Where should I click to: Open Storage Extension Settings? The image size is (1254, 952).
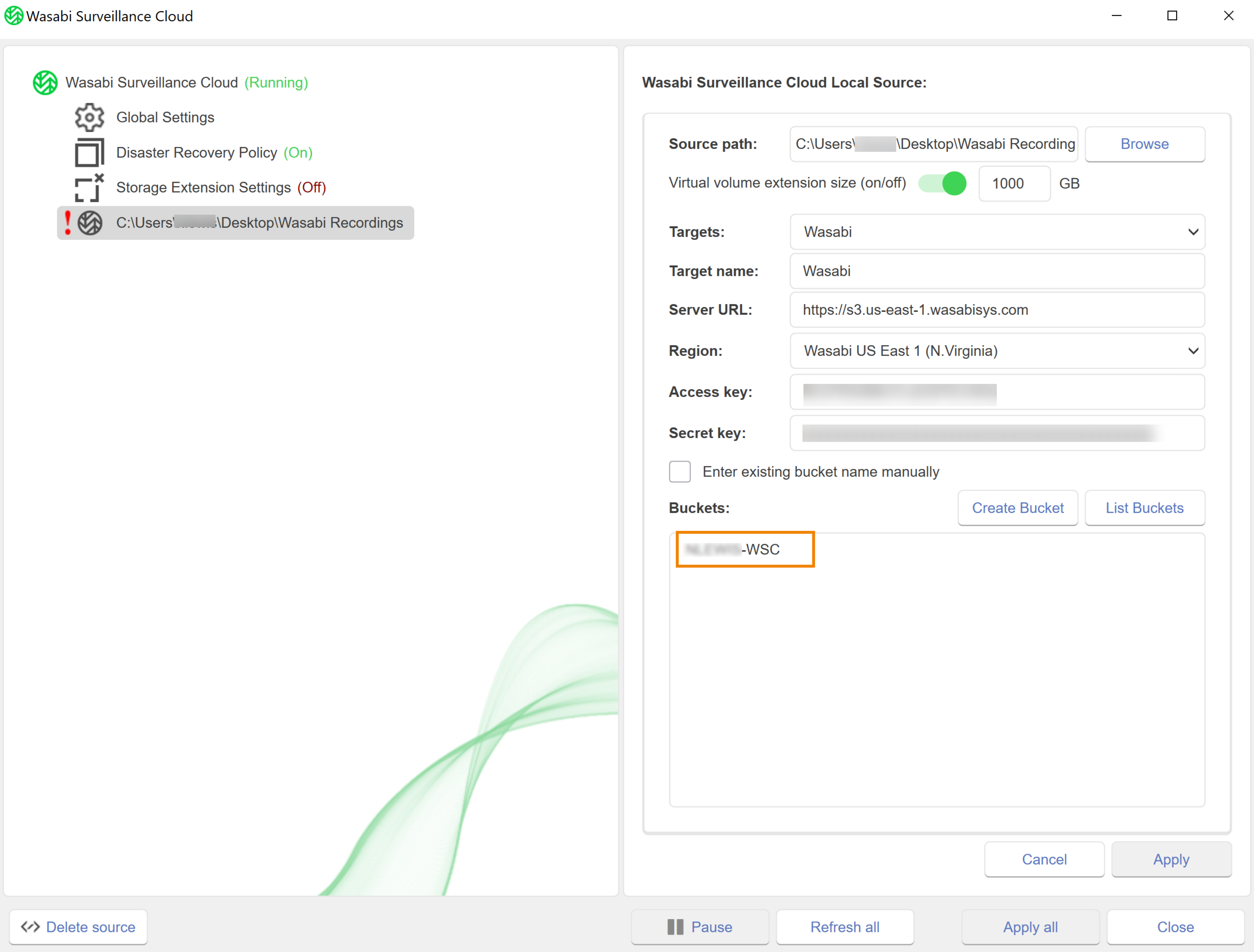221,188
